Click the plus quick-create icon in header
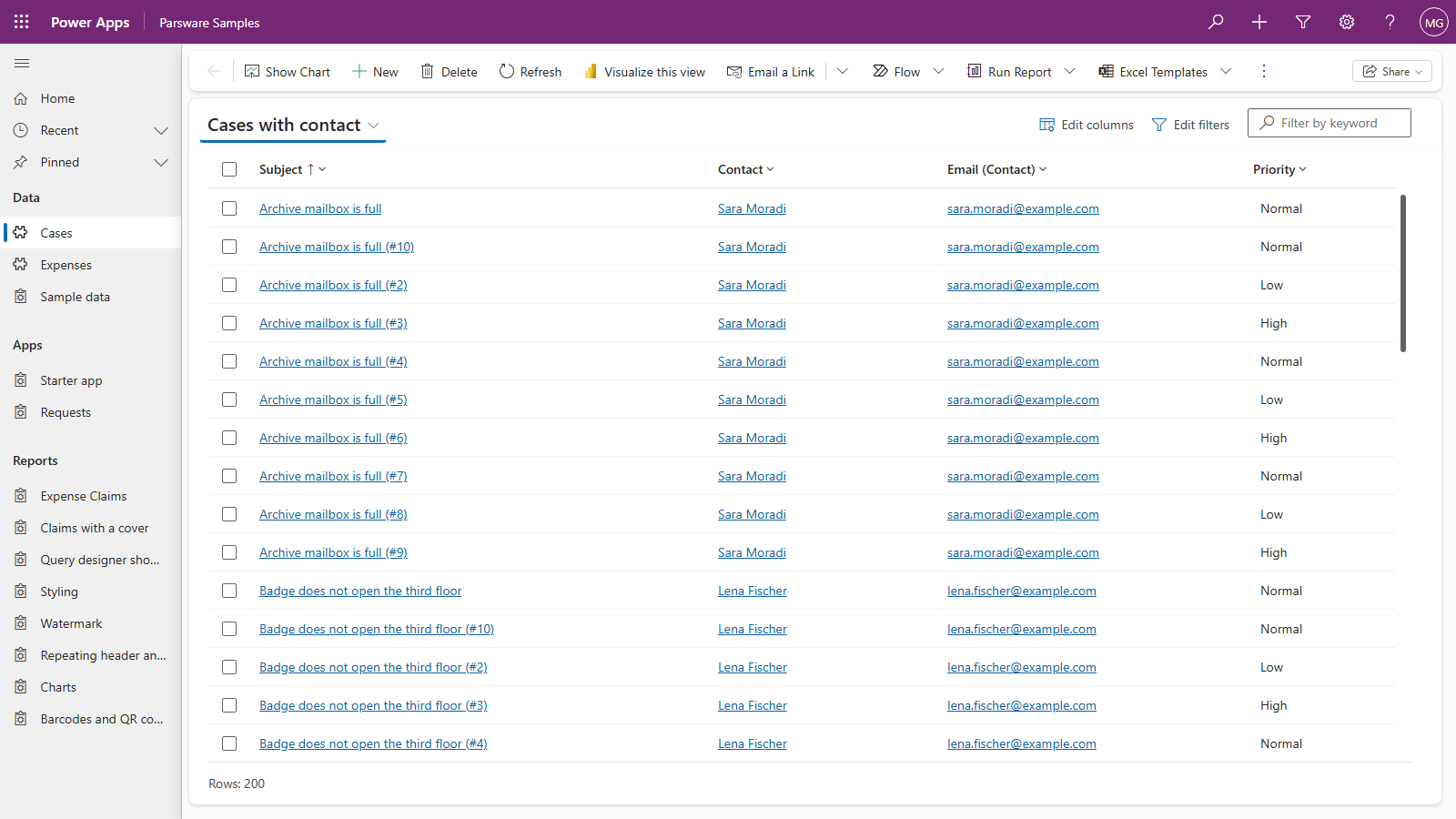 point(1259,22)
